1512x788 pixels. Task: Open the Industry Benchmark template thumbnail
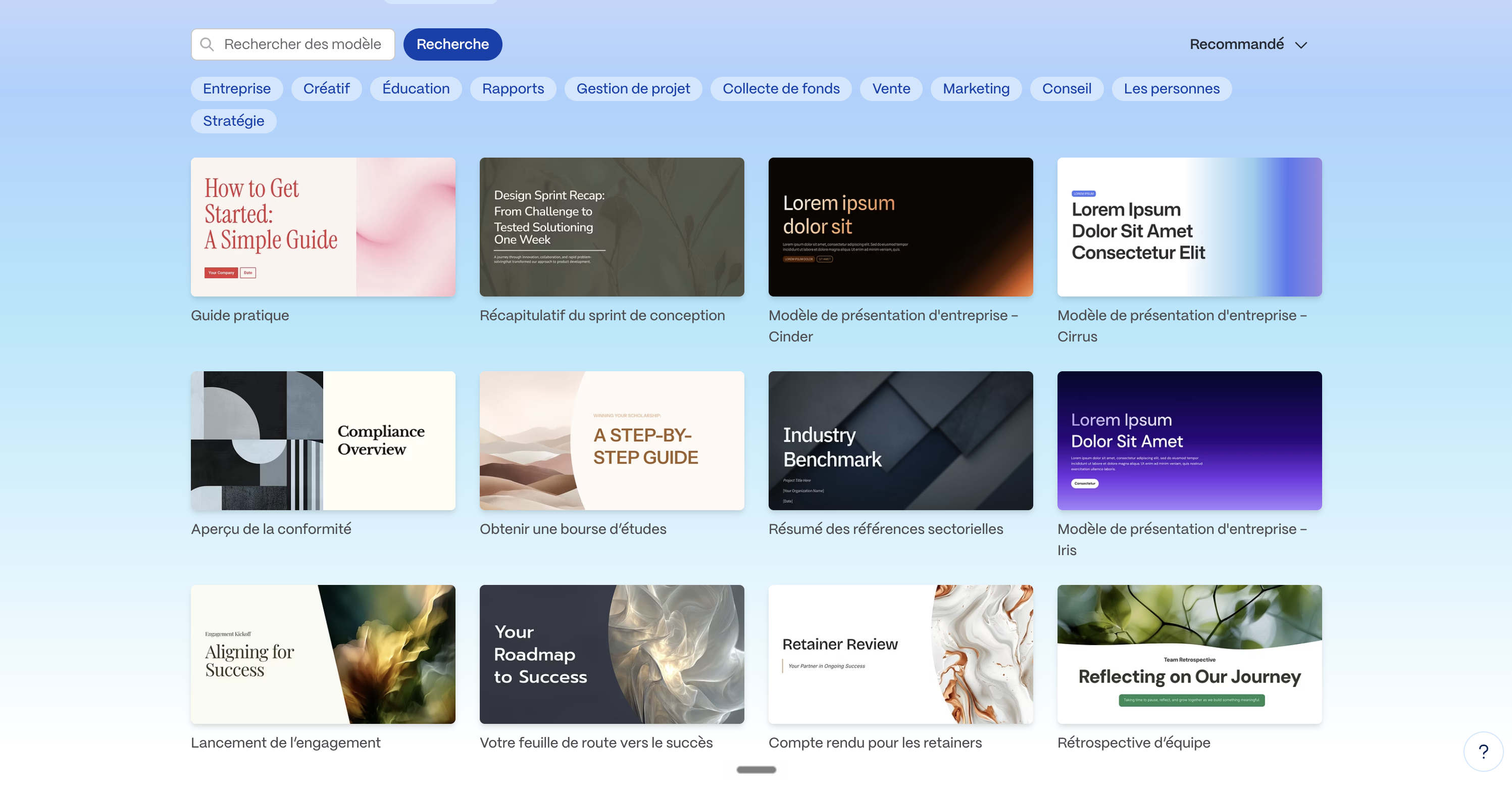point(900,440)
